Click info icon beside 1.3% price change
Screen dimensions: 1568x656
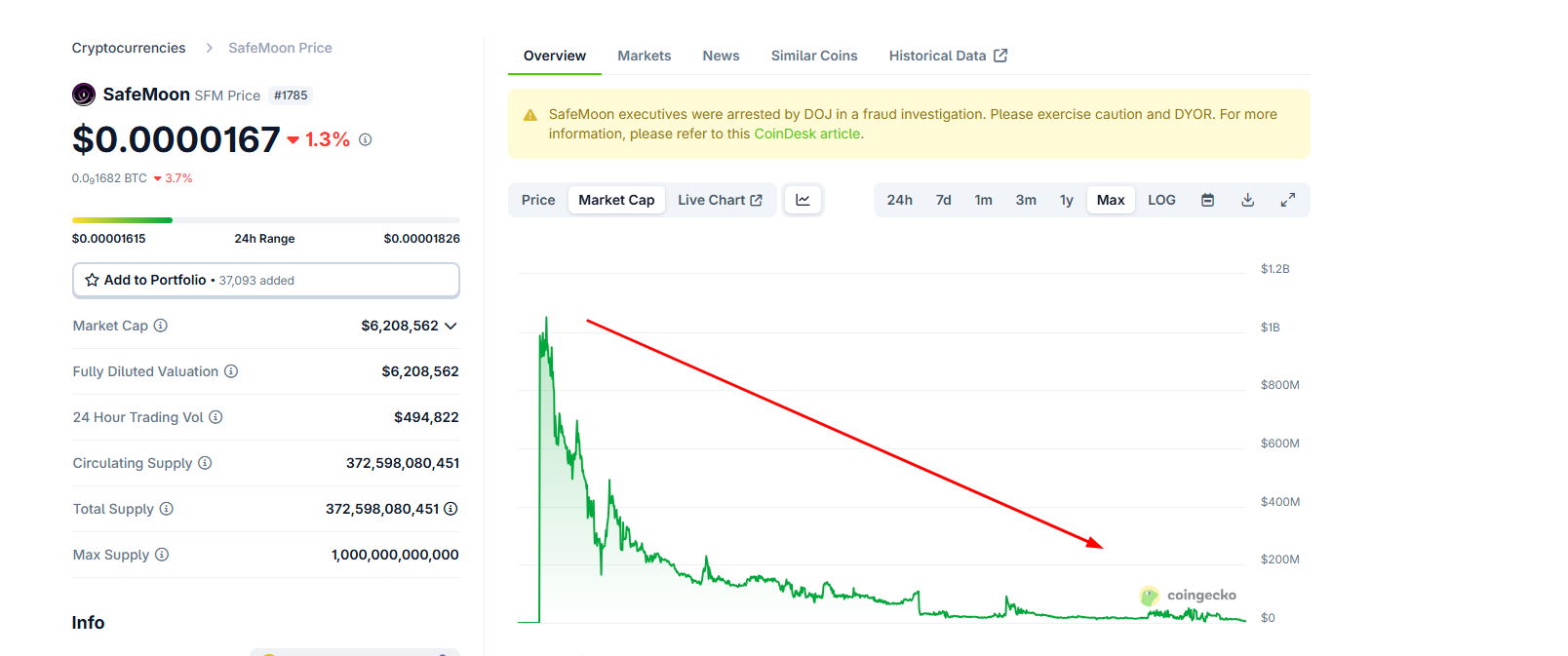366,139
